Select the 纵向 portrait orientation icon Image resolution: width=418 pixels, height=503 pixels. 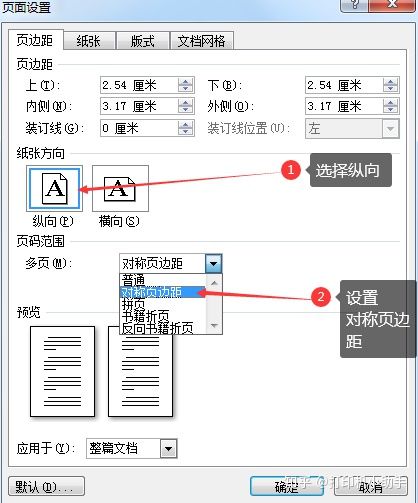[55, 189]
